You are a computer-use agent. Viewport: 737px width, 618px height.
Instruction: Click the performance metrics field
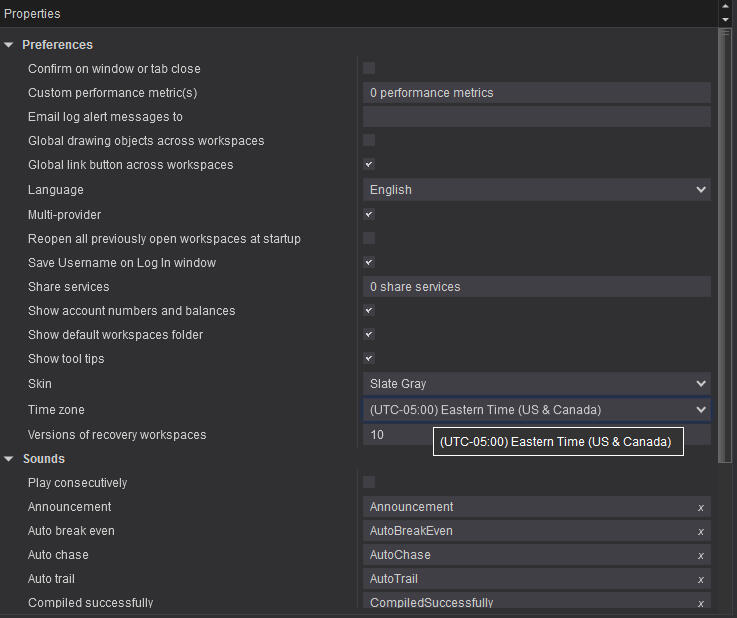[x=536, y=93]
